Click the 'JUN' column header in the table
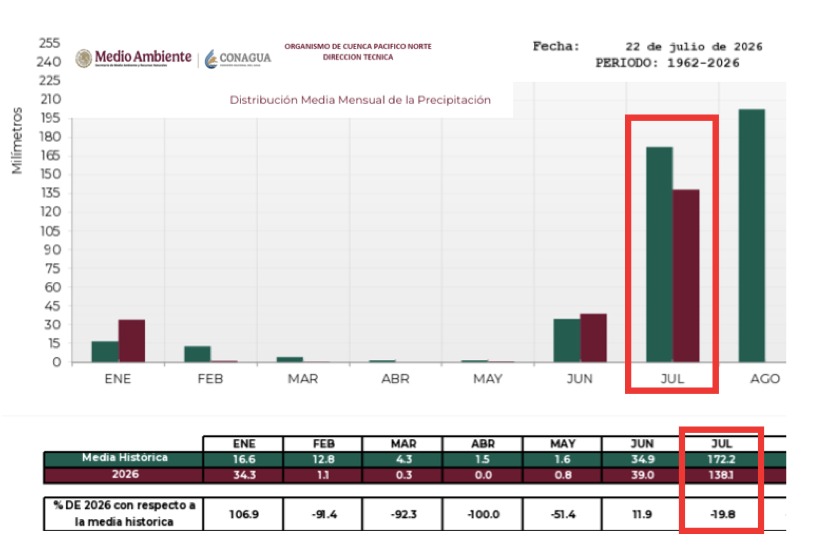 tap(642, 444)
